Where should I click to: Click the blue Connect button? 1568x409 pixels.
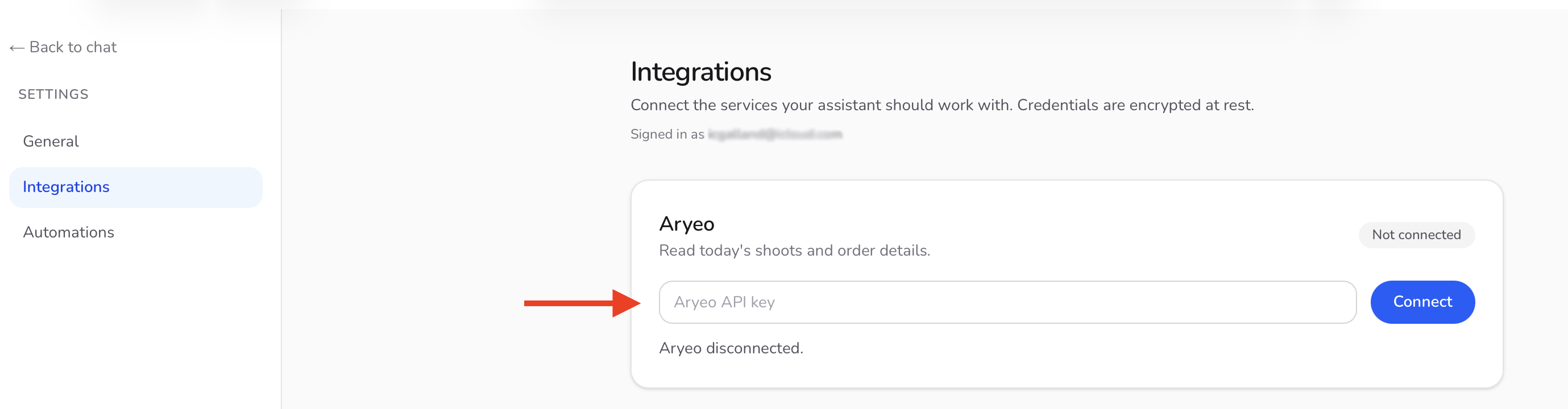coord(1422,302)
